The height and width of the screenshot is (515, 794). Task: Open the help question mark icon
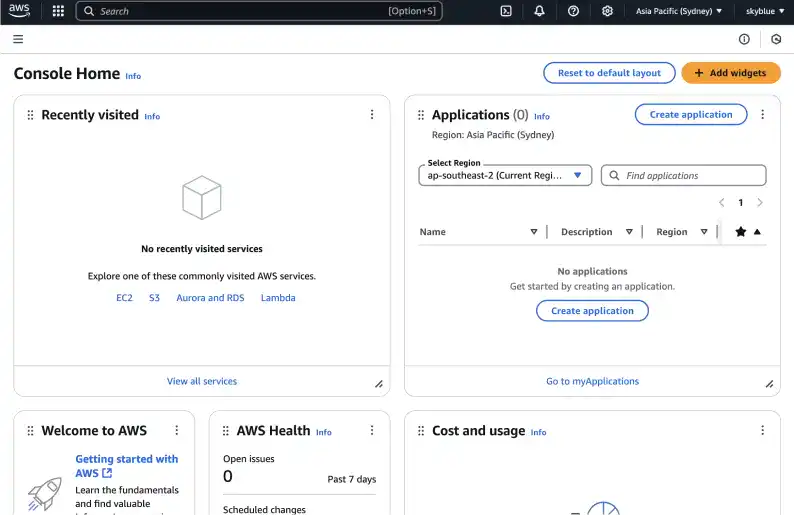(x=573, y=11)
